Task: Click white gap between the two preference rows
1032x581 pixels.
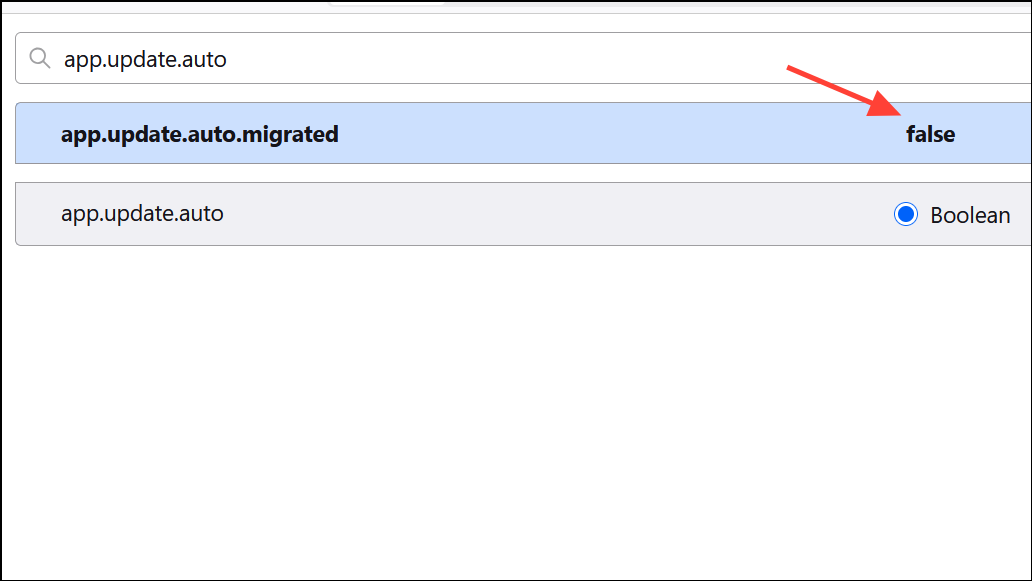Action: (523, 172)
